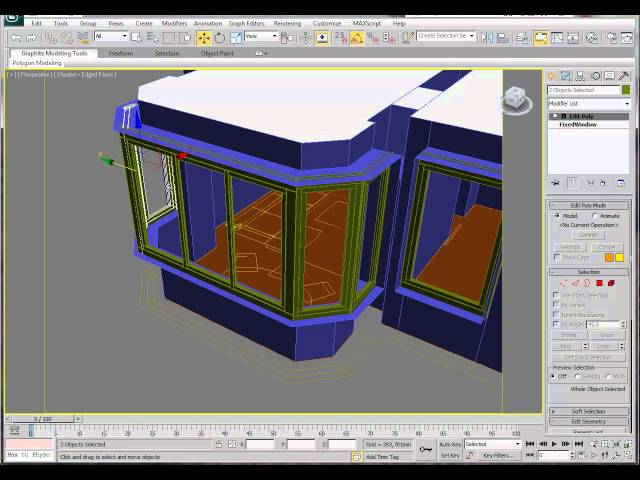Viewport: 640px width, 480px height.
Task: Select the Select and Link tool
Action: (51, 38)
